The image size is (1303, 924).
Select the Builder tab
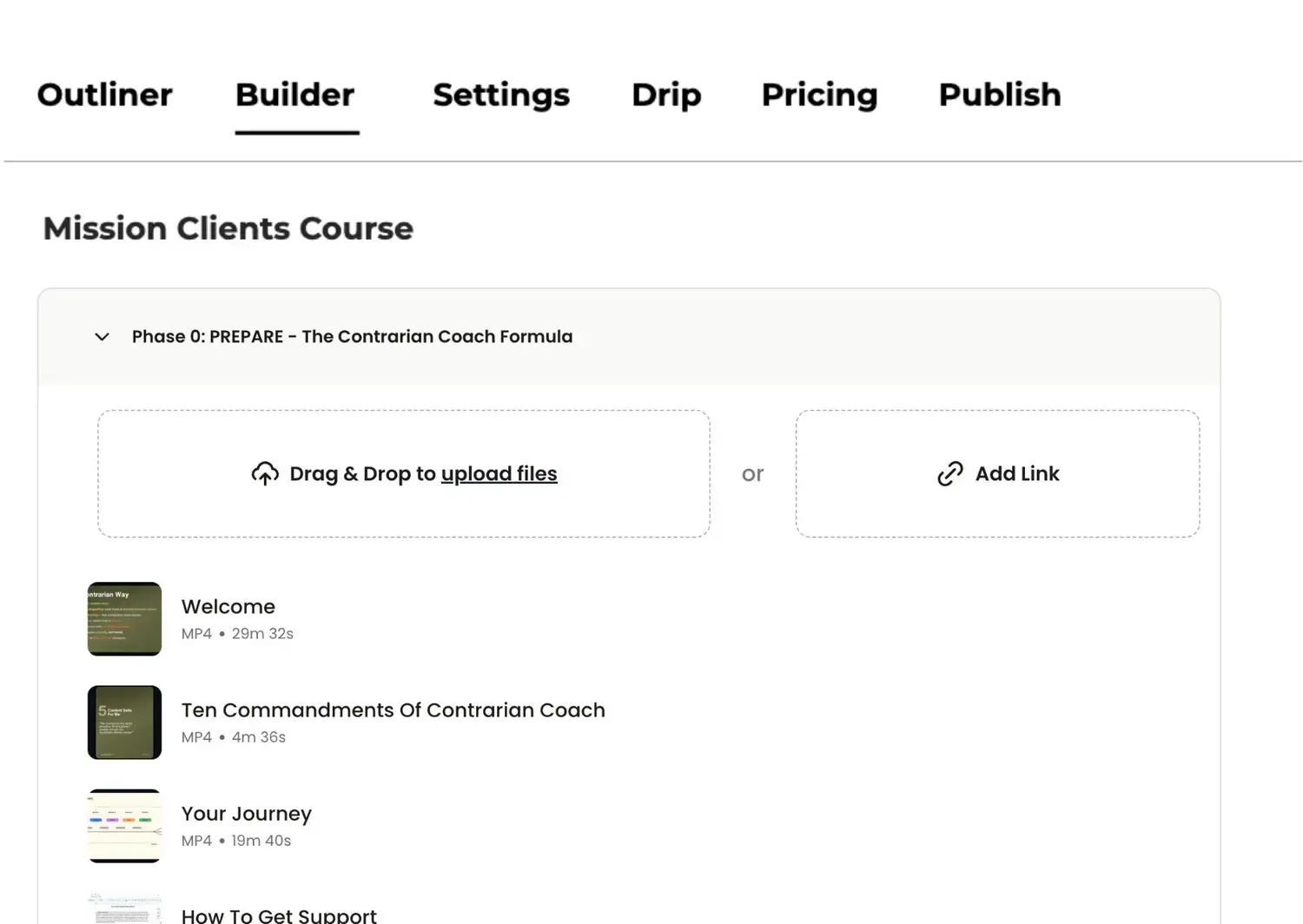coord(295,95)
